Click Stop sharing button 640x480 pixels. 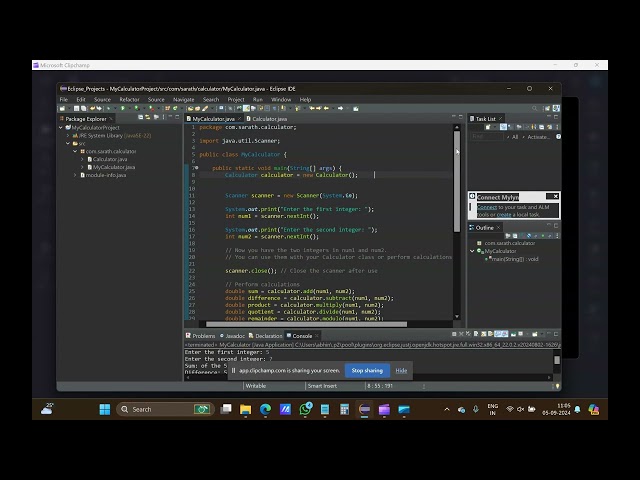[367, 371]
